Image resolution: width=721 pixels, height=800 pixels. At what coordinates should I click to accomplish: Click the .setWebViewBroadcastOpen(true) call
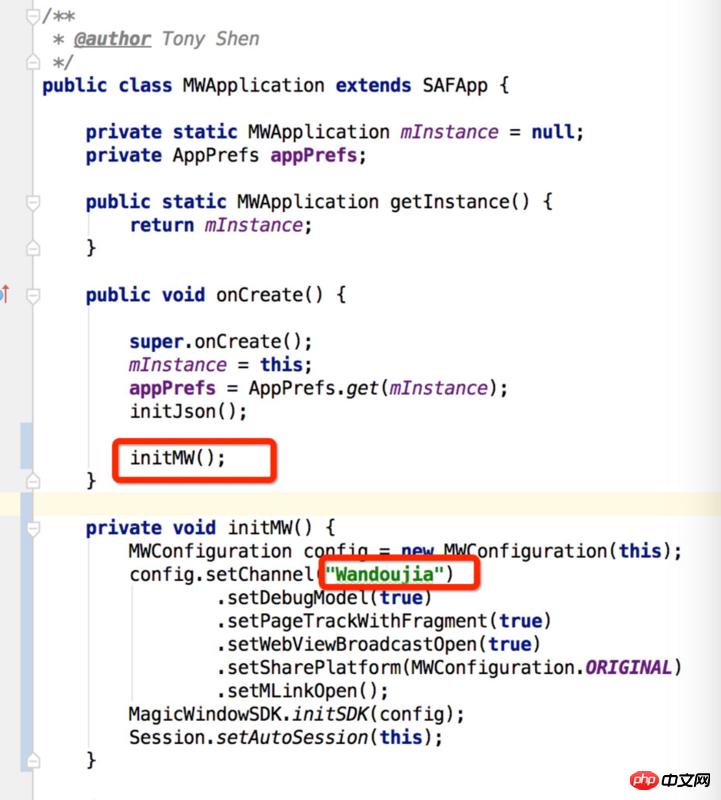pyautogui.click(x=378, y=644)
